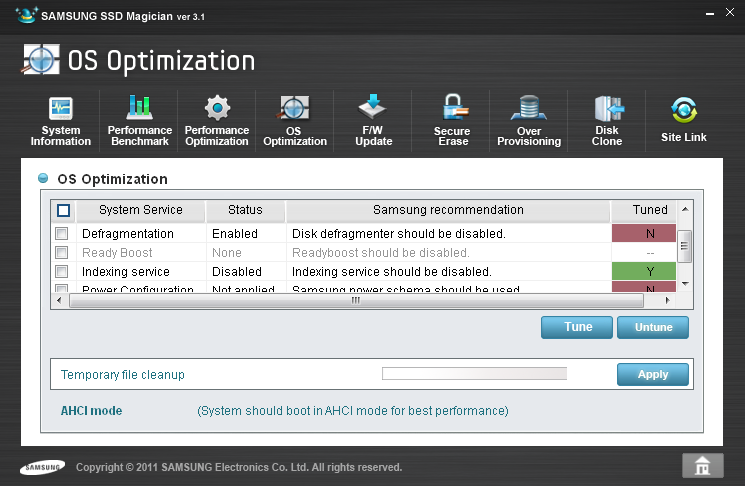Viewport: 745px width, 486px height.
Task: Close the SSD Magician window
Action: click(x=730, y=12)
